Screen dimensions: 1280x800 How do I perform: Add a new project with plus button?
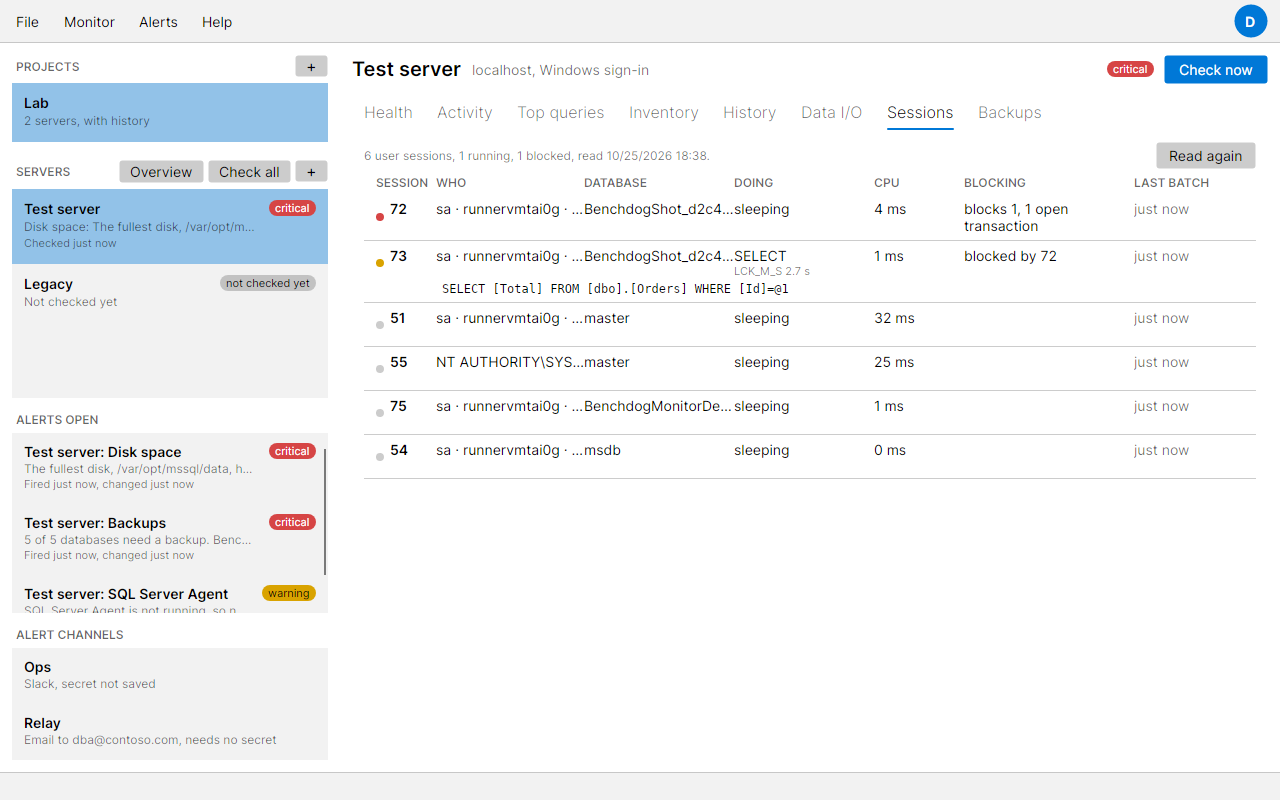pyautogui.click(x=311, y=66)
